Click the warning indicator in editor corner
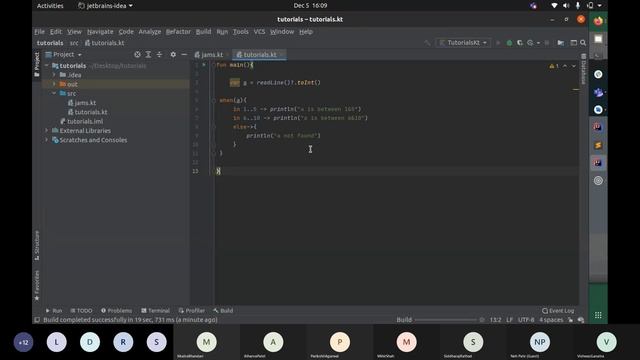The image size is (640, 360). [554, 66]
